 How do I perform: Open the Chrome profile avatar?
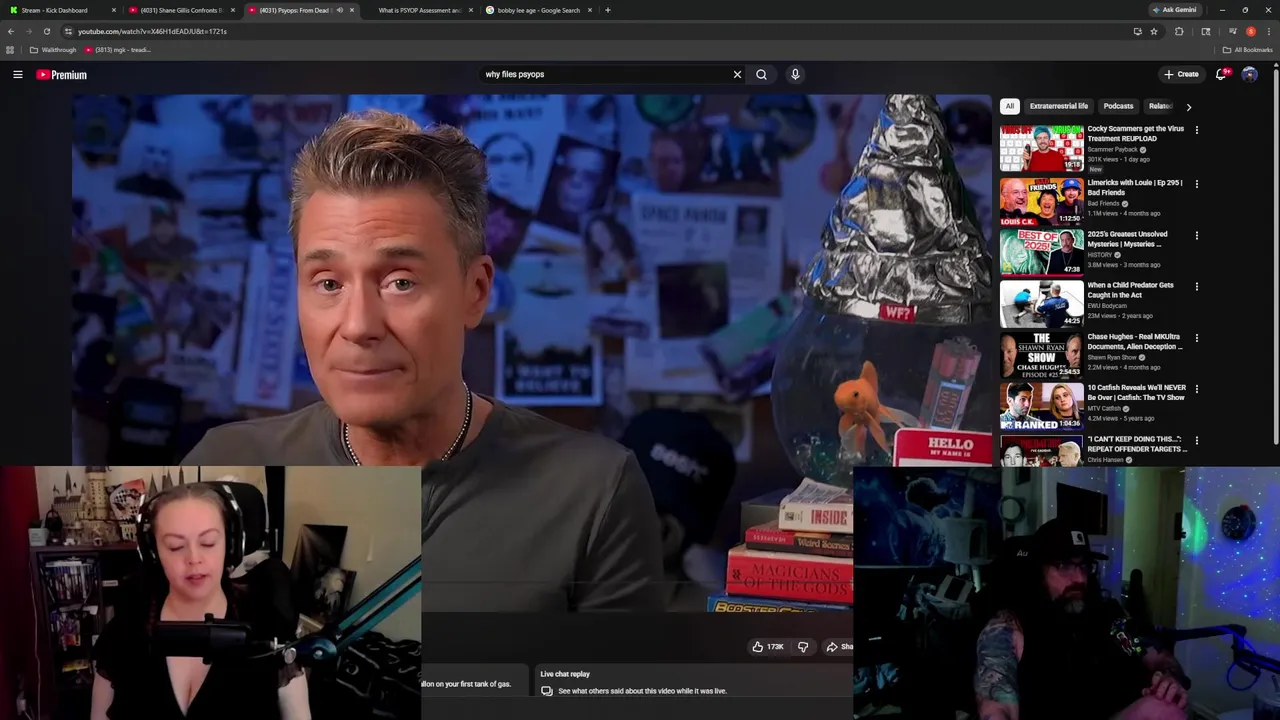click(x=1250, y=31)
